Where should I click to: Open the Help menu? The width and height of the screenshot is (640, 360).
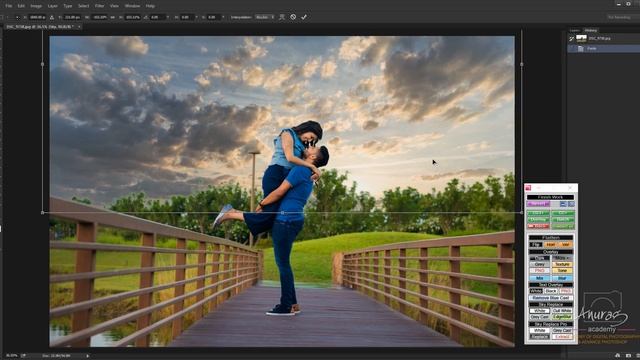[x=150, y=6]
